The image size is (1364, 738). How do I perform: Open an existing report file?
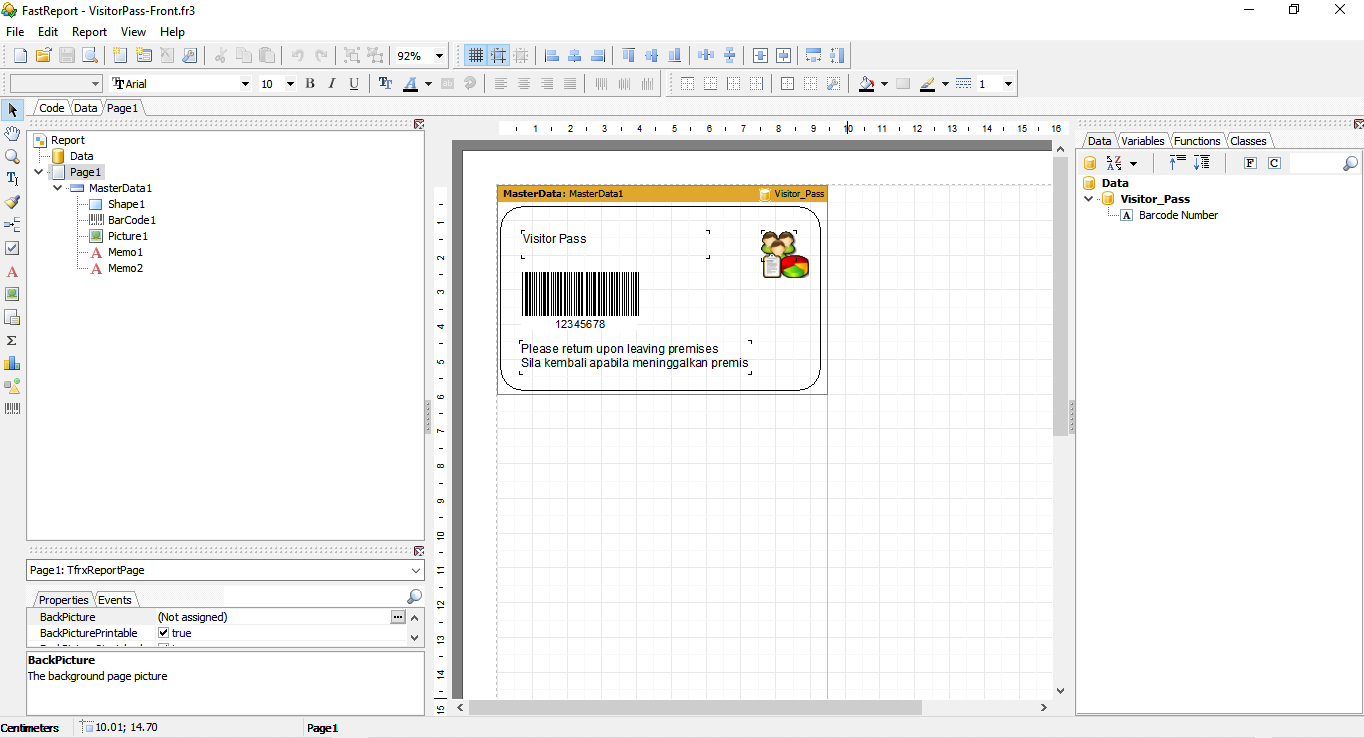click(x=43, y=56)
